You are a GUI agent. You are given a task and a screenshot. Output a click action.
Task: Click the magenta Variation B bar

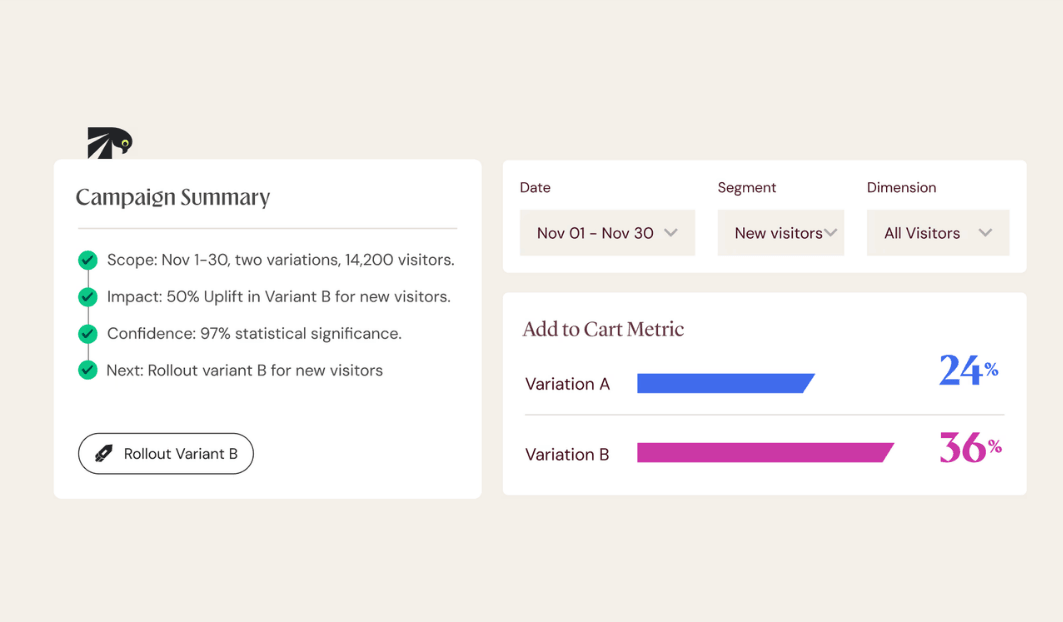[x=765, y=452]
